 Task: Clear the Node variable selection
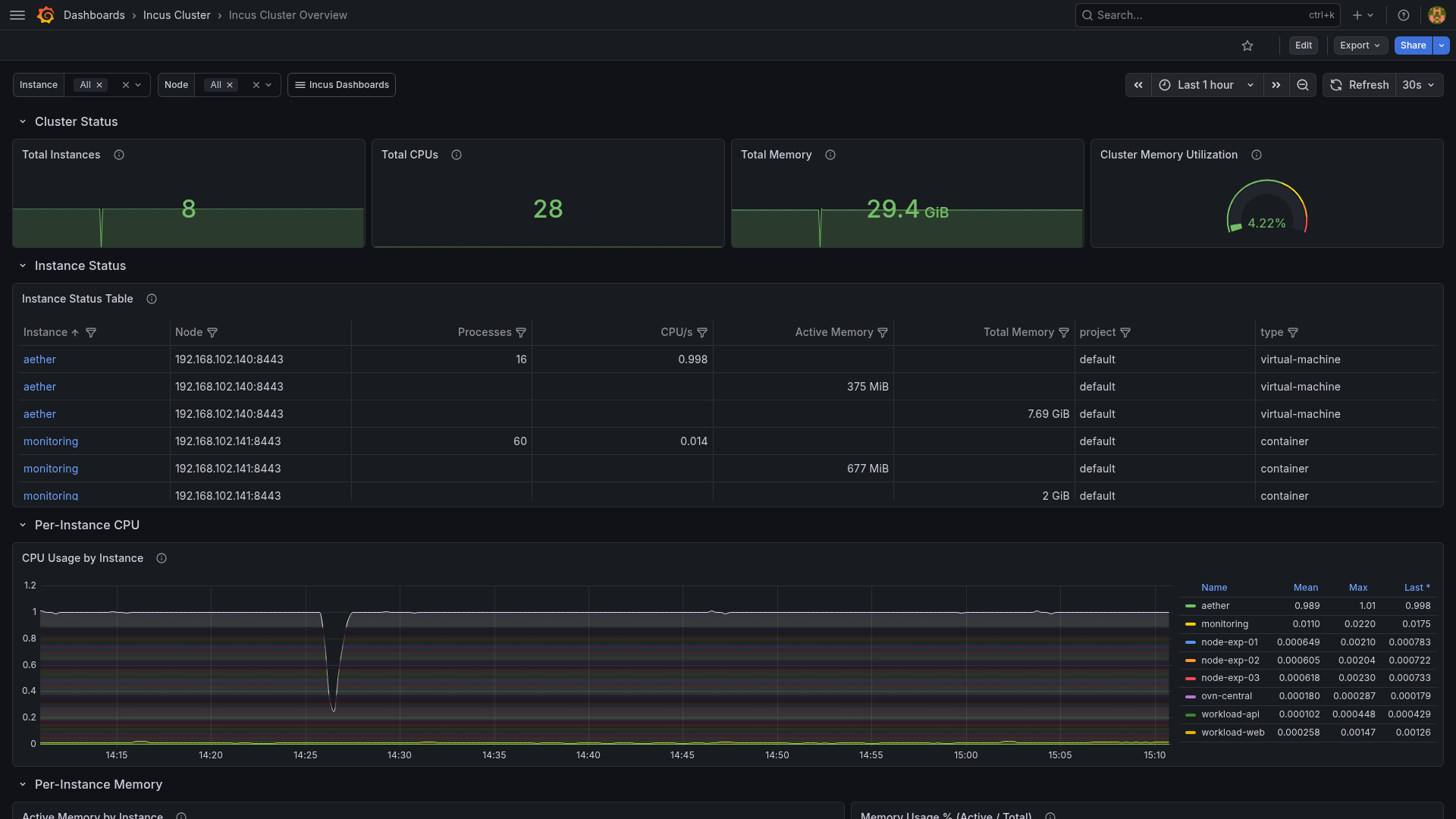pyautogui.click(x=256, y=85)
